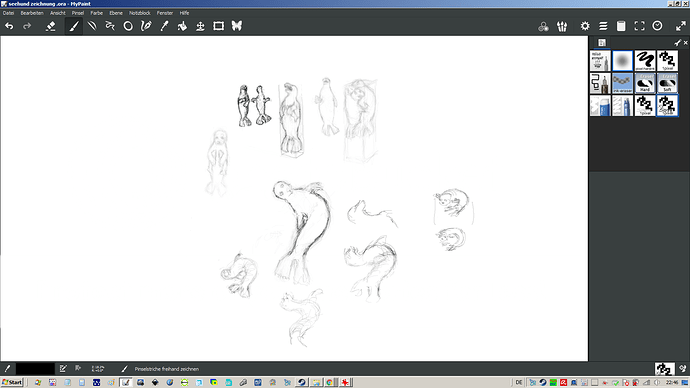The height and width of the screenshot is (388, 690).
Task: Activate the eraser mode icon
Action: tap(51, 26)
